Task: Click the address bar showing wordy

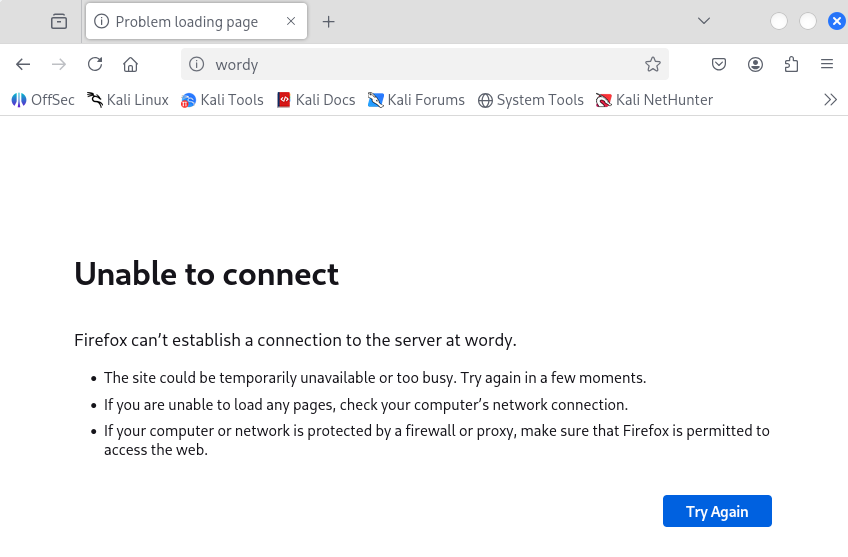Action: coord(420,64)
